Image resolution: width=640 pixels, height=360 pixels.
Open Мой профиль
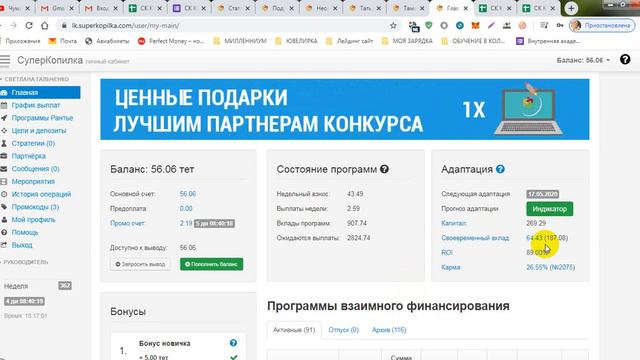(x=33, y=220)
